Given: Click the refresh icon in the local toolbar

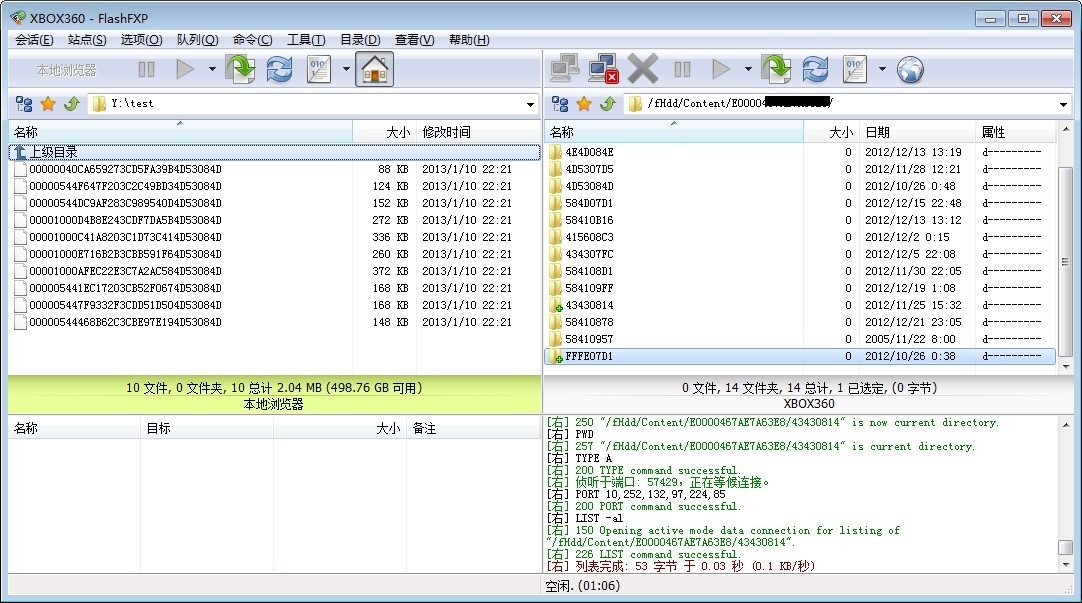Looking at the screenshot, I should click(x=279, y=69).
